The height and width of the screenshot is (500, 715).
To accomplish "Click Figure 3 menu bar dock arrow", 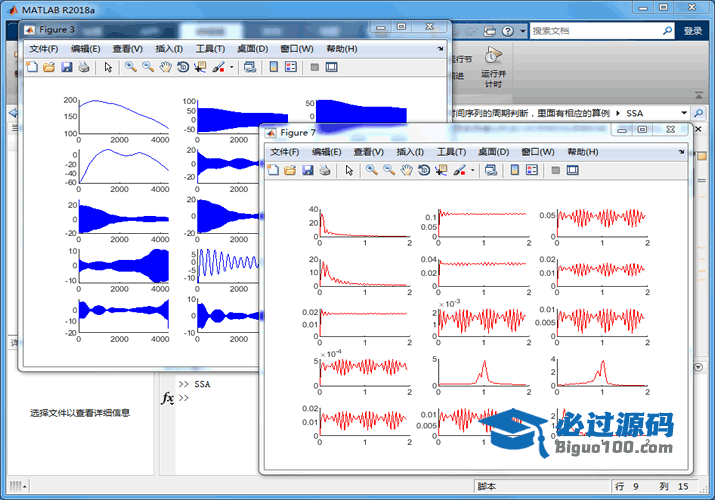I will click(440, 49).
